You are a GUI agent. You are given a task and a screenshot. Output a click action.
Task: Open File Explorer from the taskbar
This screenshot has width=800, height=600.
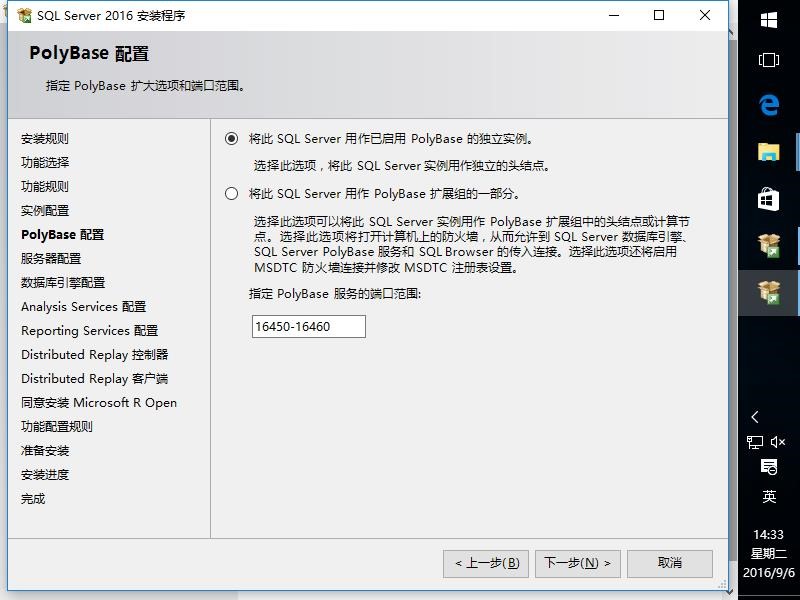(x=769, y=152)
